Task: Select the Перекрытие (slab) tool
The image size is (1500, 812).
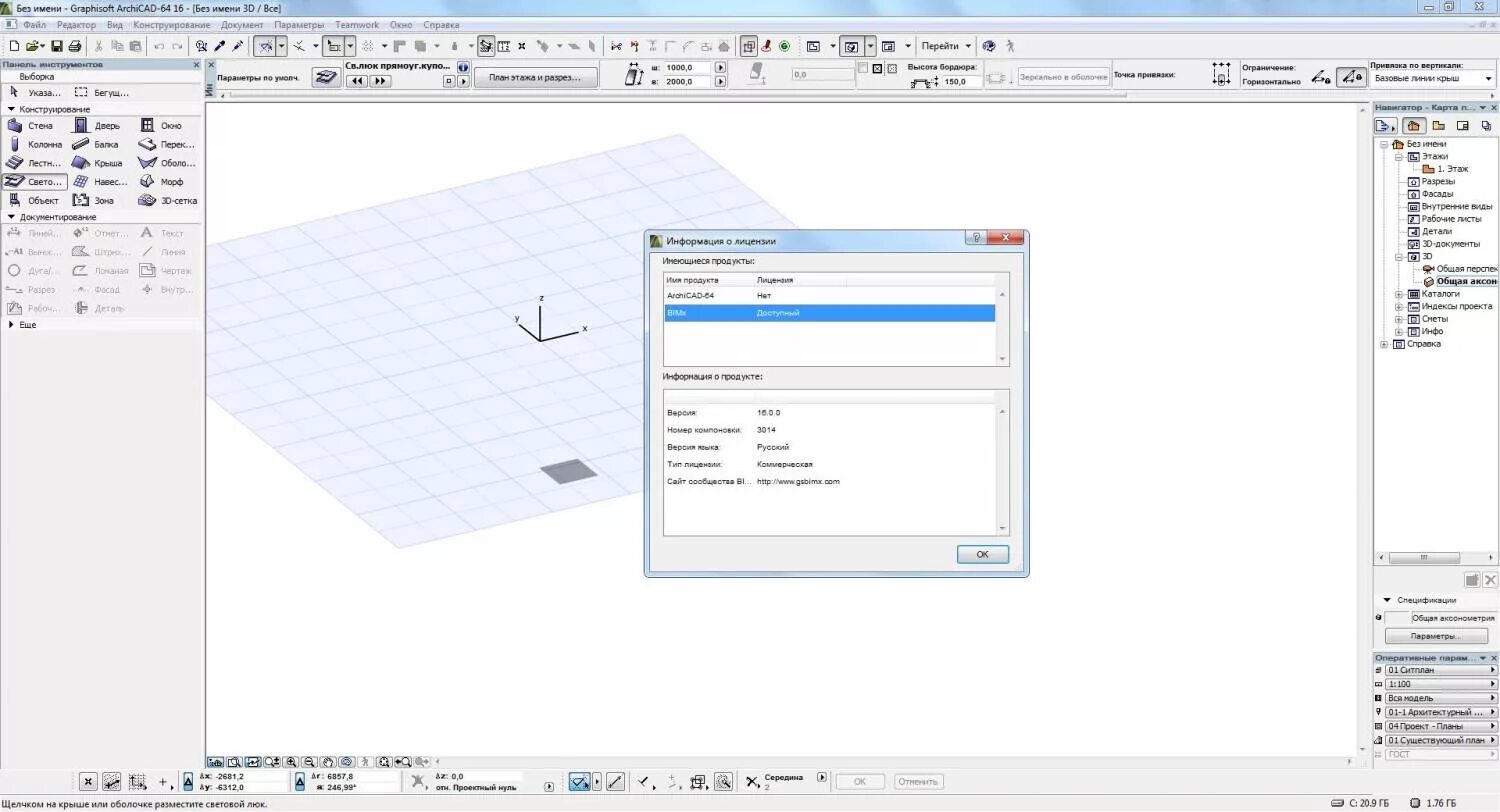Action: (x=166, y=145)
